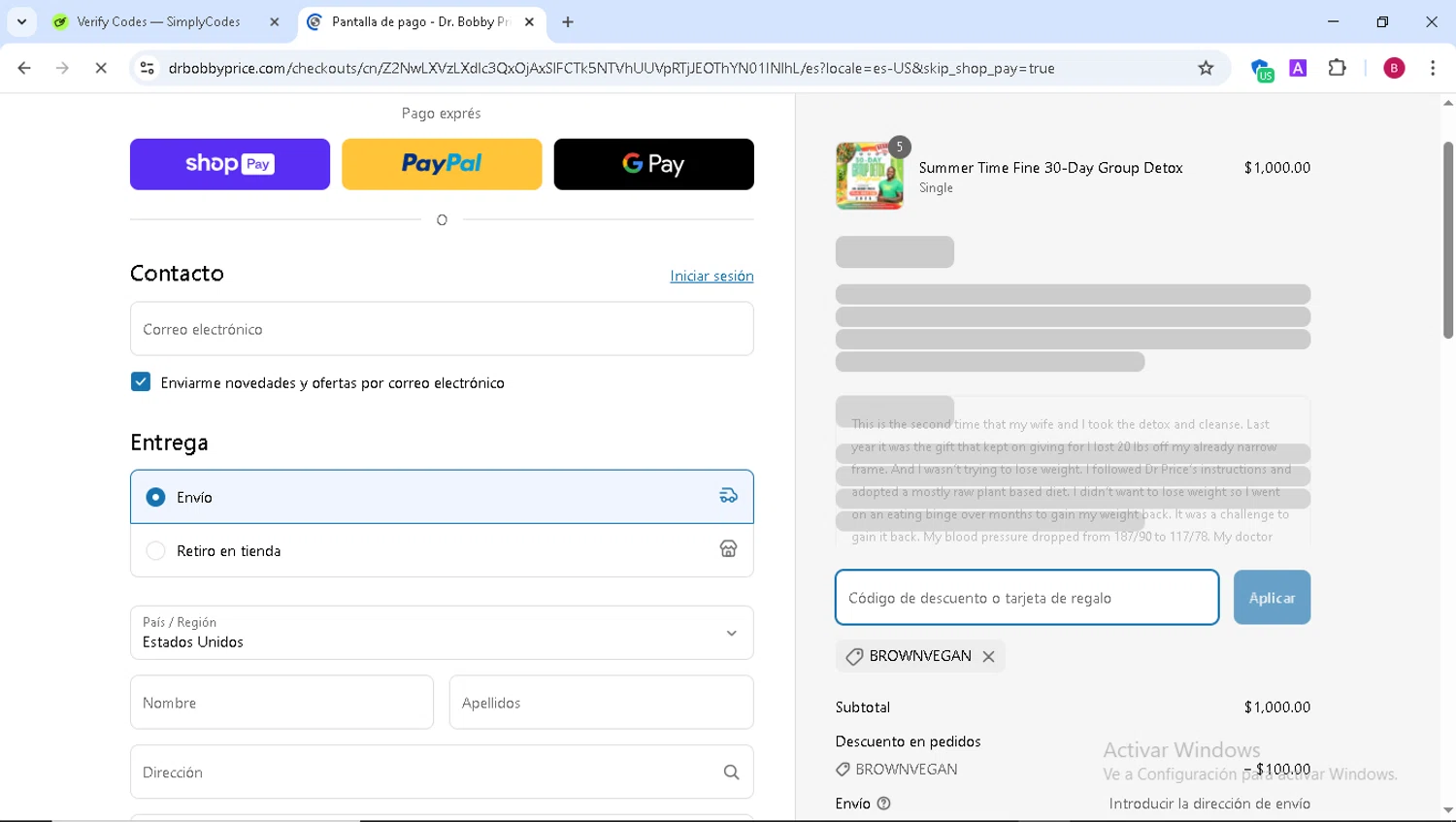The width and height of the screenshot is (1456, 822).
Task: Click the browser address bar URL
Action: (612, 68)
